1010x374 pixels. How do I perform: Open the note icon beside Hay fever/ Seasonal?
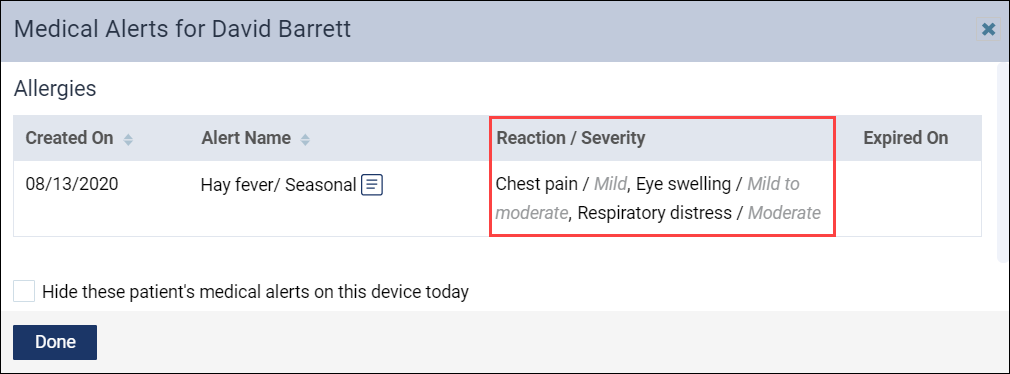click(x=372, y=185)
